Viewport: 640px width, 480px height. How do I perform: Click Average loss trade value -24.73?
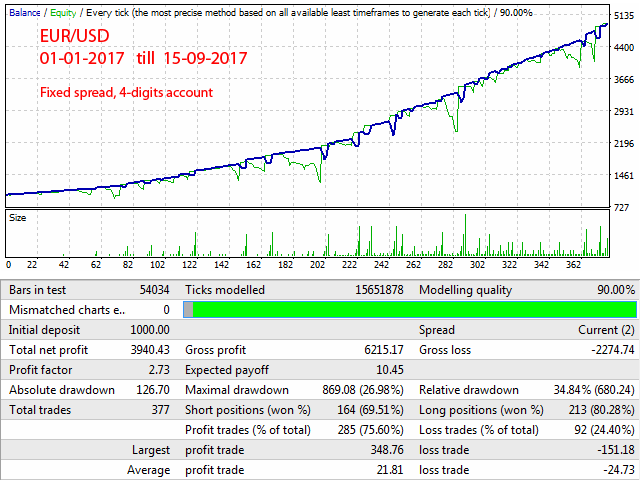click(x=619, y=470)
